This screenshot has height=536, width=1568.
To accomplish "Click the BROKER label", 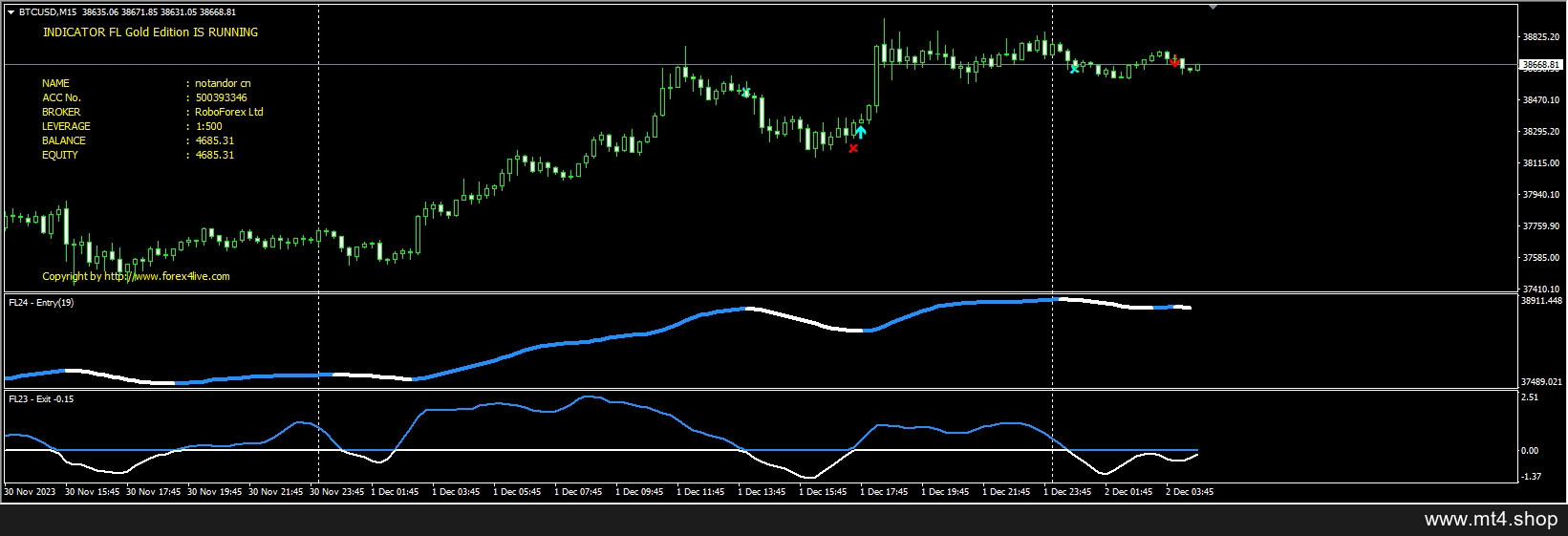I will [x=61, y=112].
